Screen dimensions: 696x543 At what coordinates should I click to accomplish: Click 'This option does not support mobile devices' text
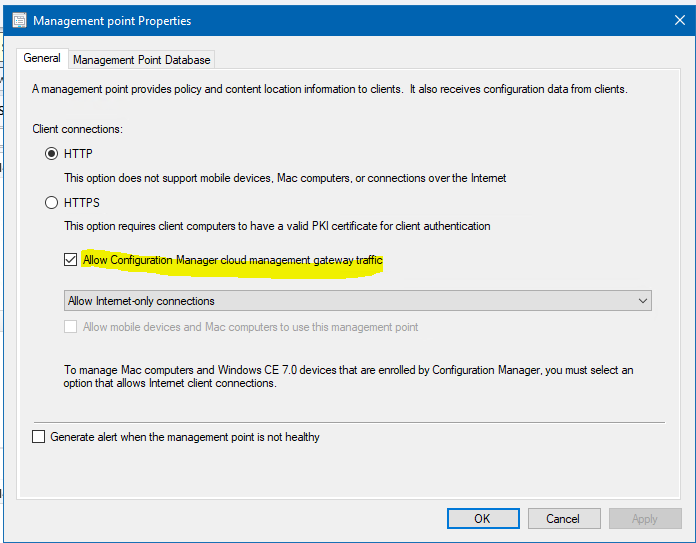(x=285, y=178)
